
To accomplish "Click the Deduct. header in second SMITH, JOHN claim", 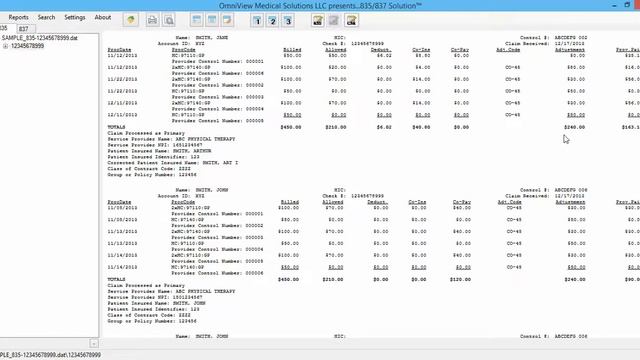I will click(378, 202).
